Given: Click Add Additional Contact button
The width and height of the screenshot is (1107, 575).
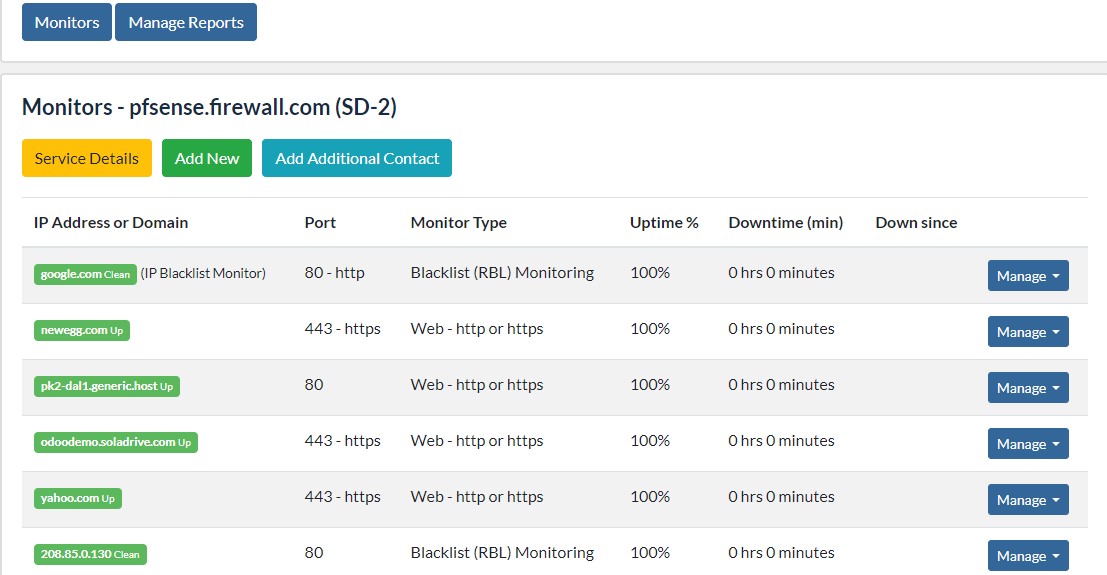Looking at the screenshot, I should [357, 158].
